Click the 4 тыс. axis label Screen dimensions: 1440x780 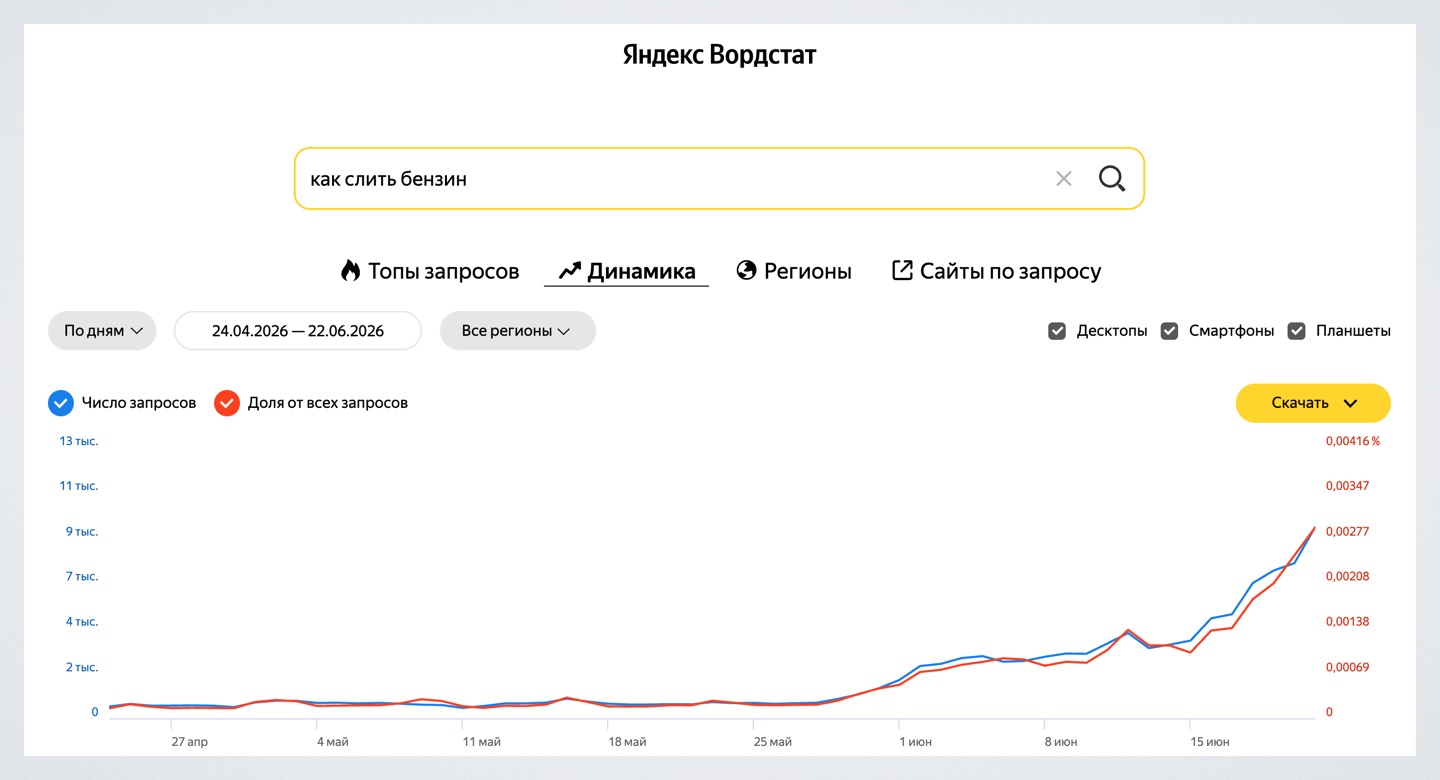(82, 621)
